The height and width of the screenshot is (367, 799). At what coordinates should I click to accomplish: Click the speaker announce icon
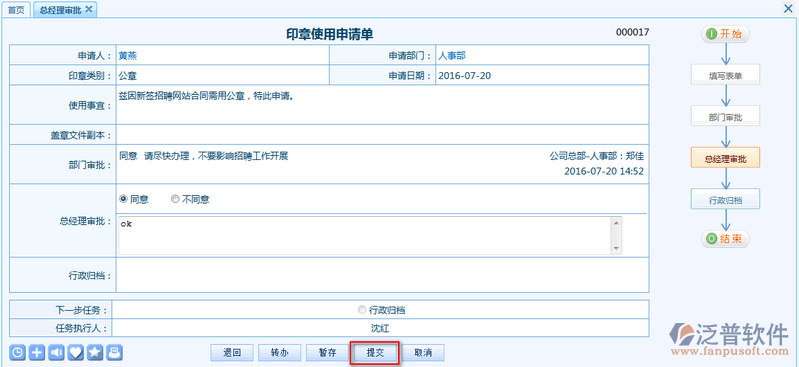[x=56, y=352]
